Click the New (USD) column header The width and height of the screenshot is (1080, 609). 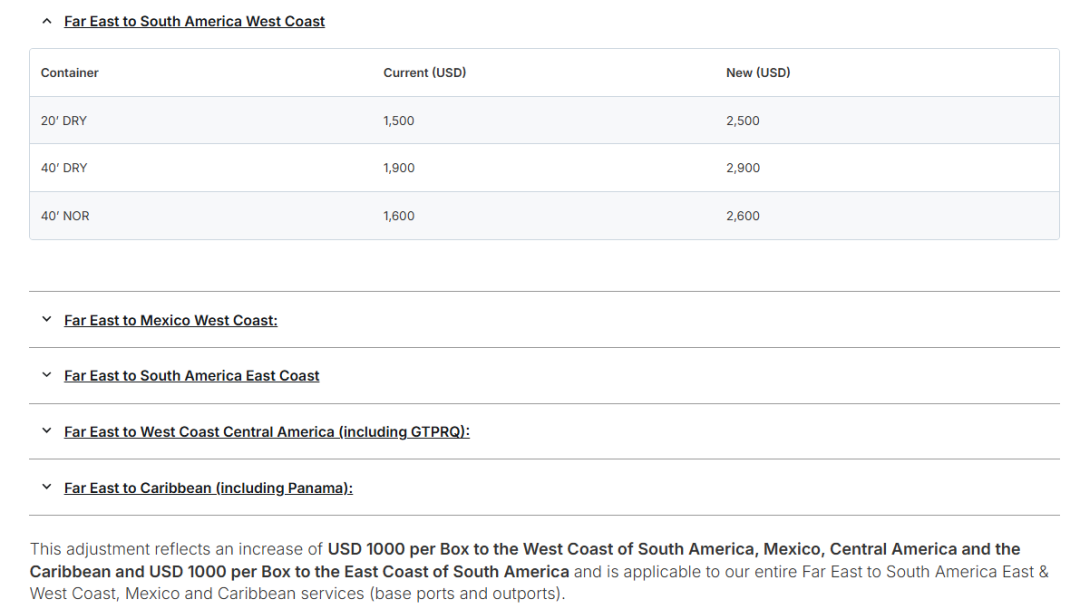click(758, 73)
